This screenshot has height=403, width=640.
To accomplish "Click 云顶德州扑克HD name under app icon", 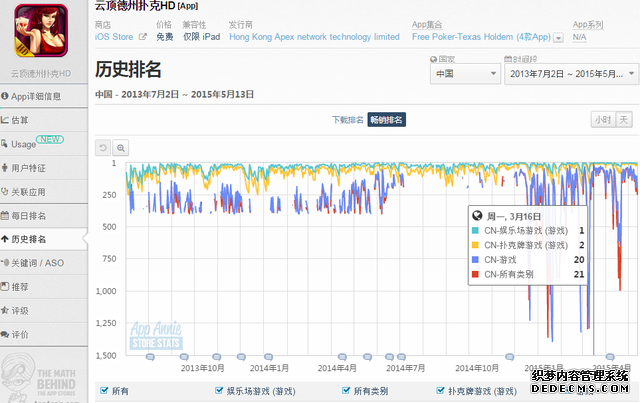I will tap(41, 73).
